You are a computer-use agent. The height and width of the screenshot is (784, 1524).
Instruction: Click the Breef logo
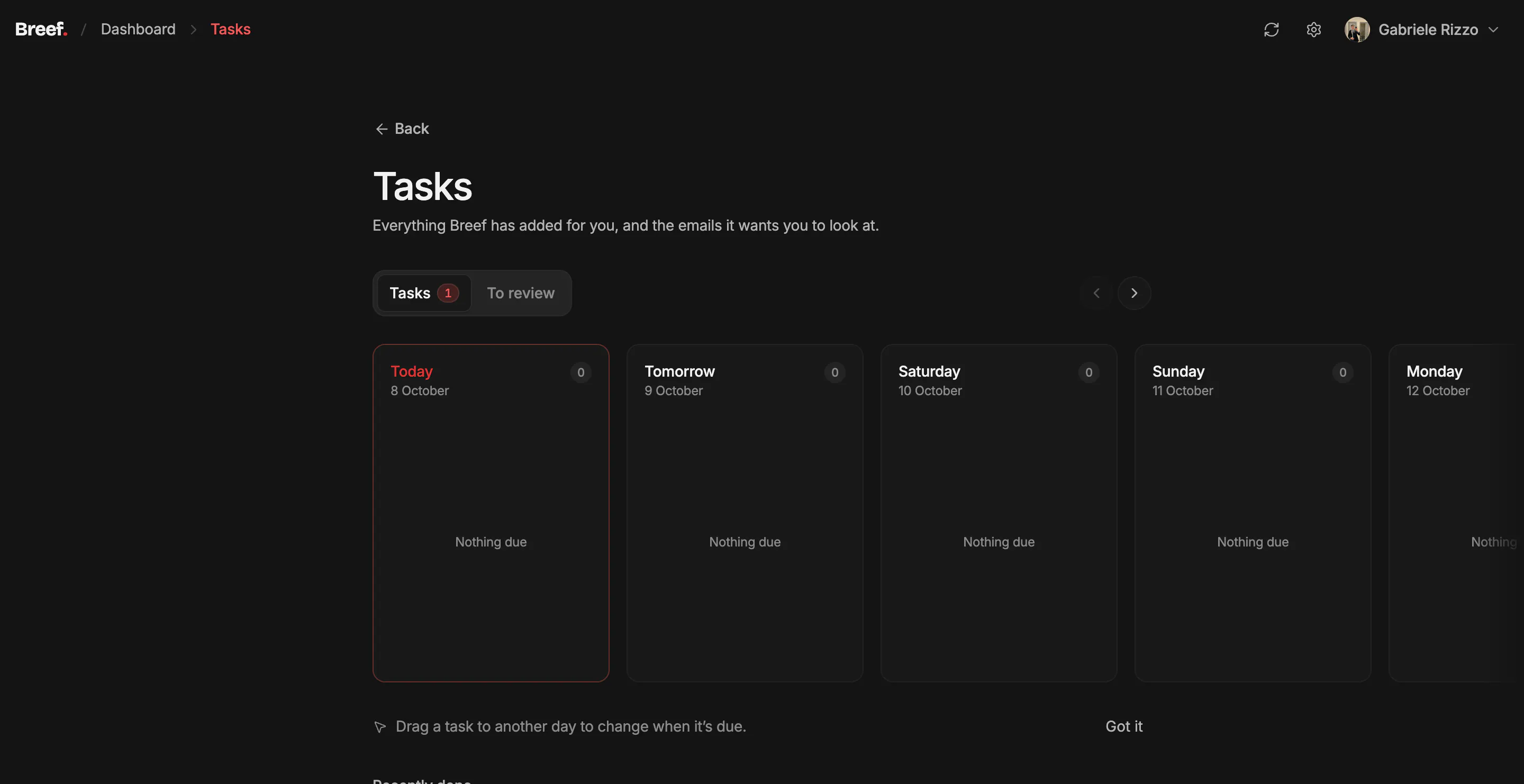pos(41,29)
